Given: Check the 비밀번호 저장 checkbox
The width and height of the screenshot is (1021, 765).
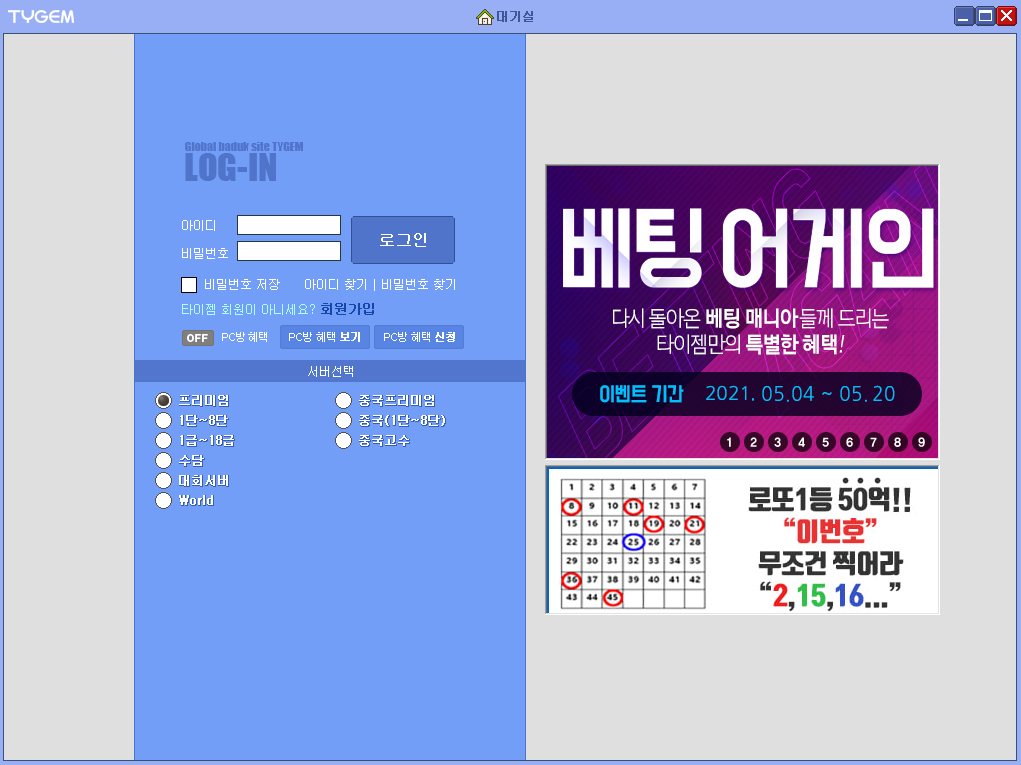Looking at the screenshot, I should (189, 285).
